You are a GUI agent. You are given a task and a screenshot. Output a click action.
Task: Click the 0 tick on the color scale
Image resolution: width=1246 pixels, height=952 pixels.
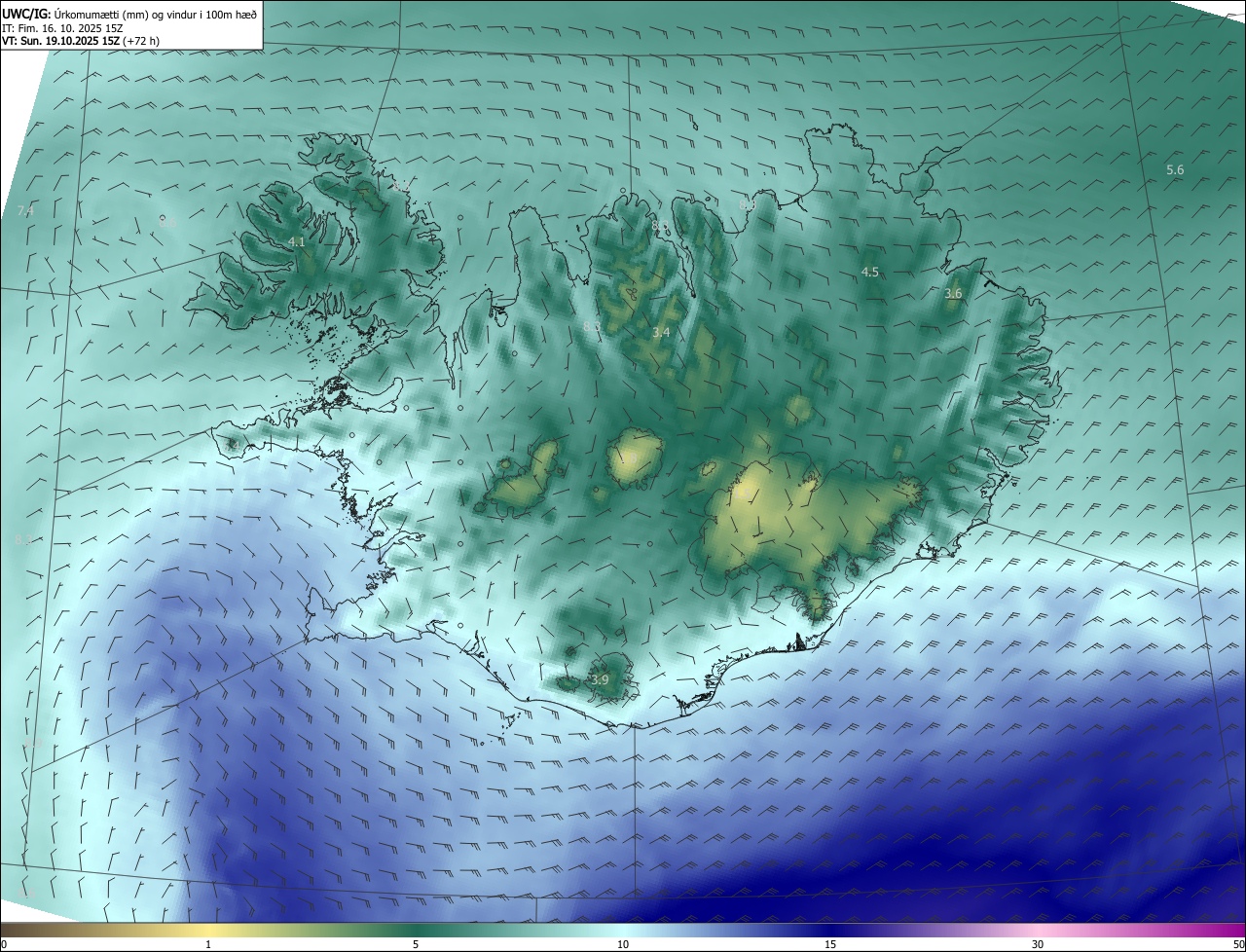(x=4, y=944)
